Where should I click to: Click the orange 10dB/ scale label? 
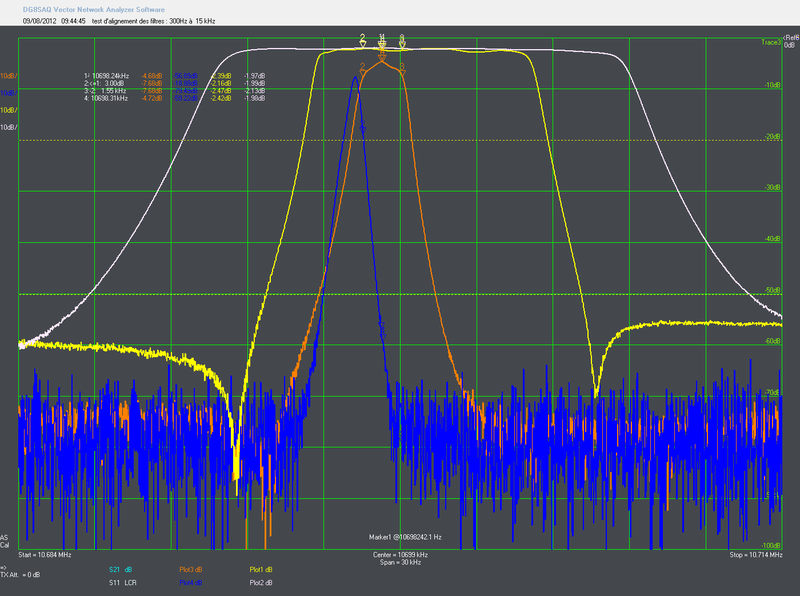tap(8, 76)
